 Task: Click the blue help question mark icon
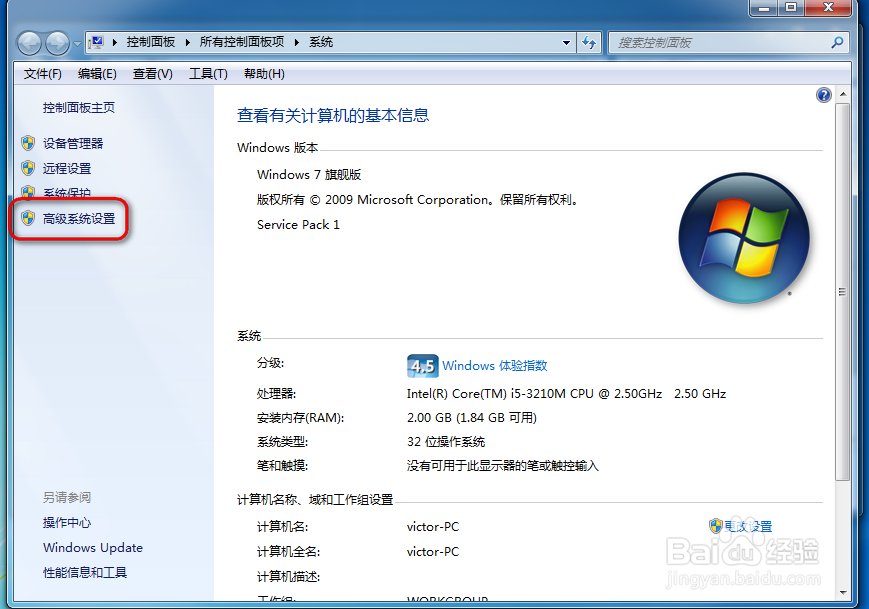(x=824, y=95)
